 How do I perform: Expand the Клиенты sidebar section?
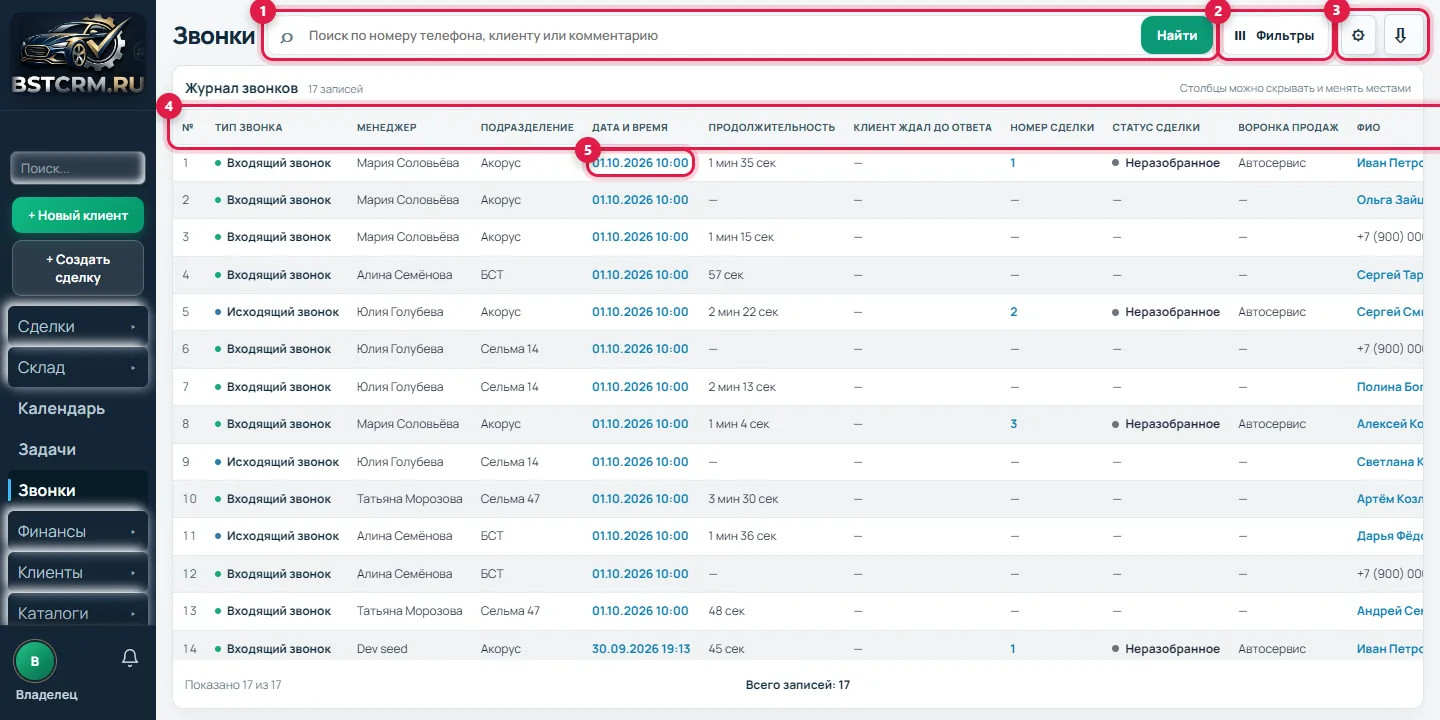(78, 572)
